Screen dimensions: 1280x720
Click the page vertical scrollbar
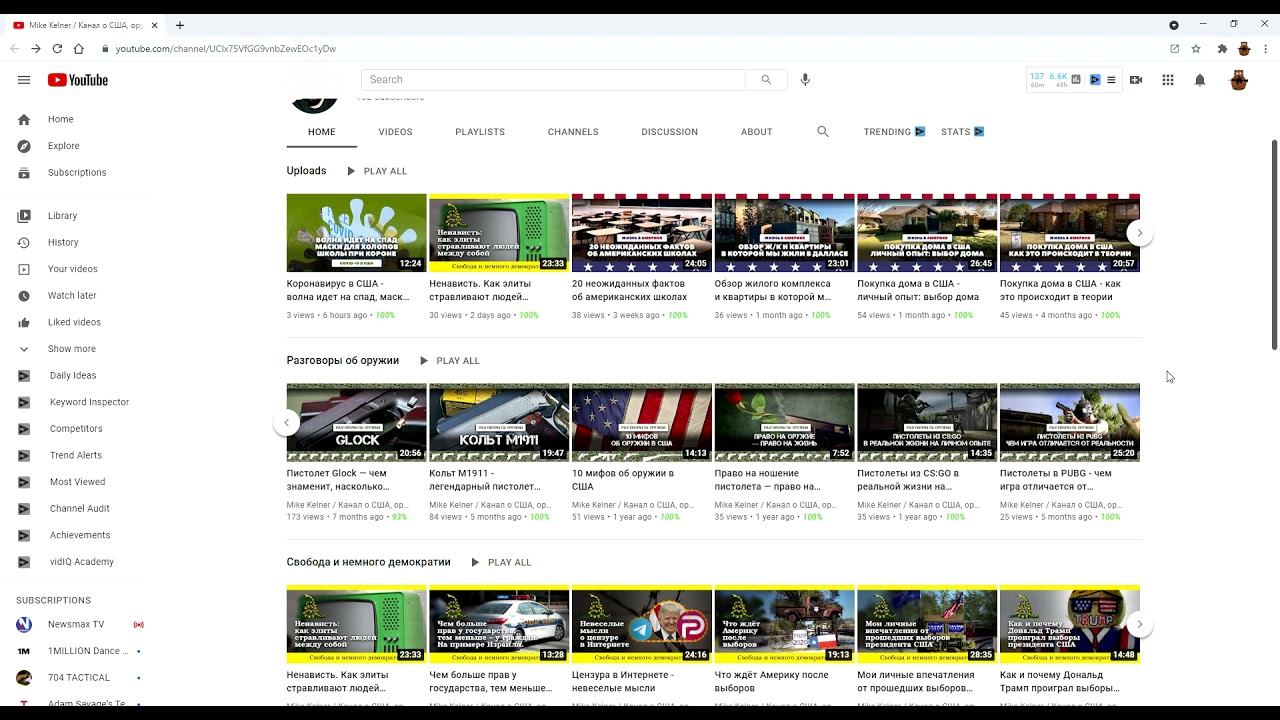1274,245
